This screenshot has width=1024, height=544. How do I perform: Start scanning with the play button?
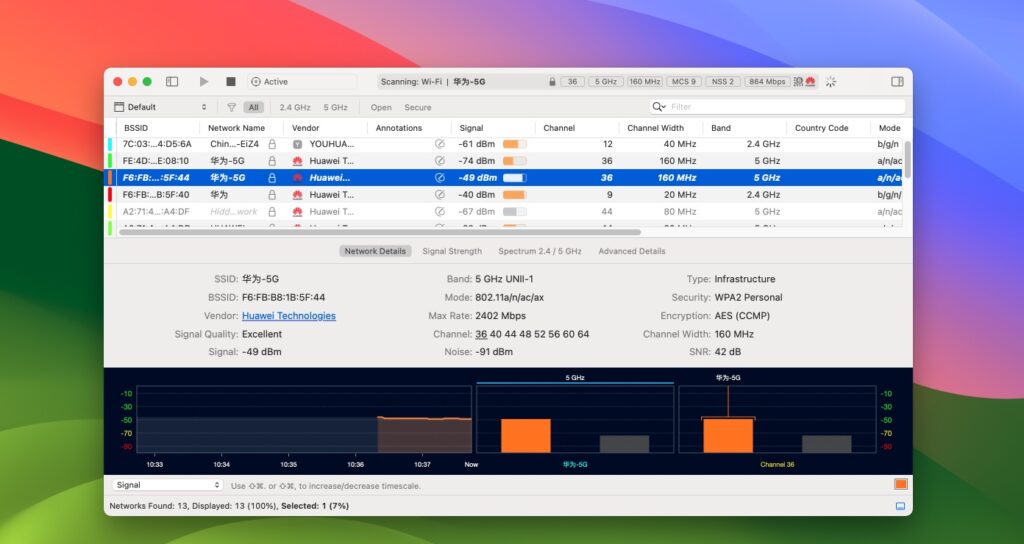click(x=204, y=82)
